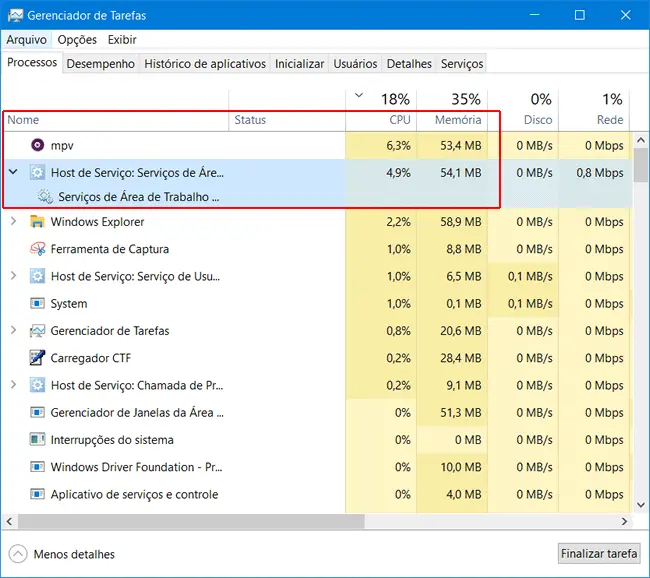Click the mpv process icon

coord(38,146)
